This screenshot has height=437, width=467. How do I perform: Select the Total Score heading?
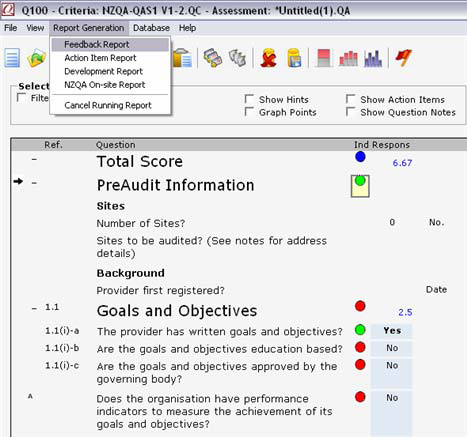point(140,161)
